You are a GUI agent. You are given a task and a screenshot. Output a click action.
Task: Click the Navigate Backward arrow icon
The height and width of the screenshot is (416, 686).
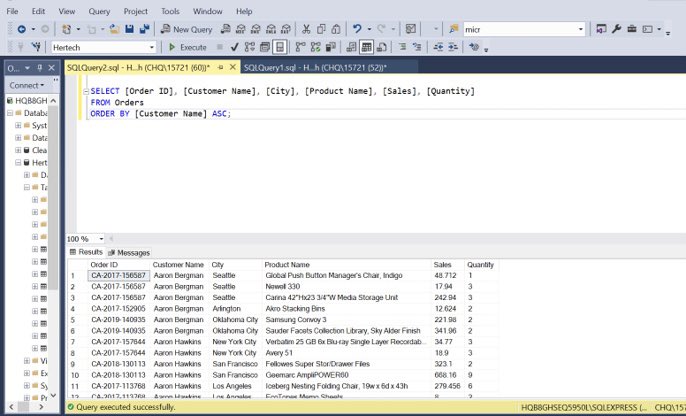pos(21,29)
